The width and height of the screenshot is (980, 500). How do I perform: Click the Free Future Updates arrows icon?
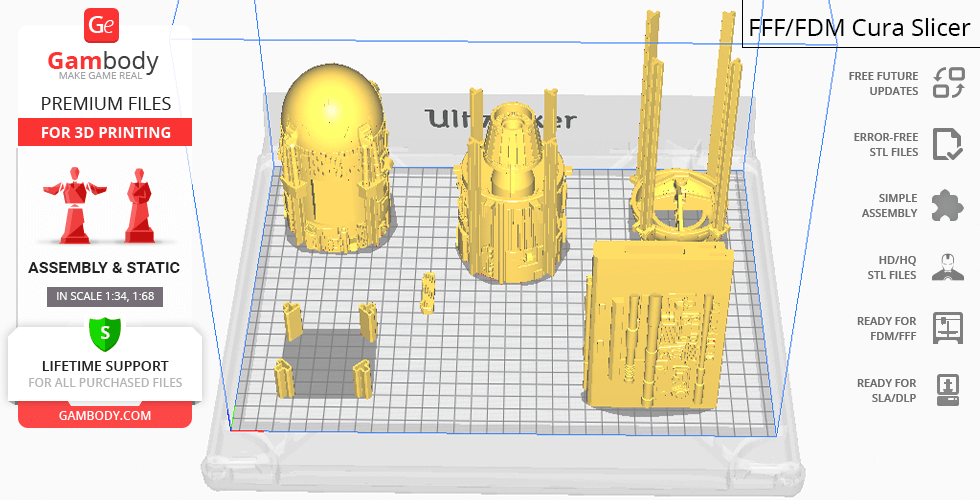(947, 83)
